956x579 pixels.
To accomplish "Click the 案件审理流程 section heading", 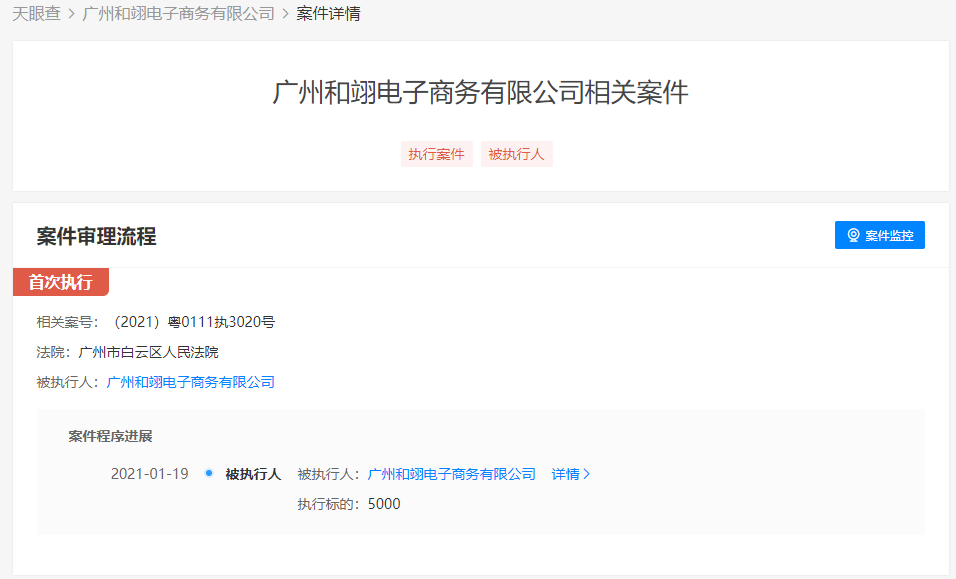I will click(x=96, y=236).
